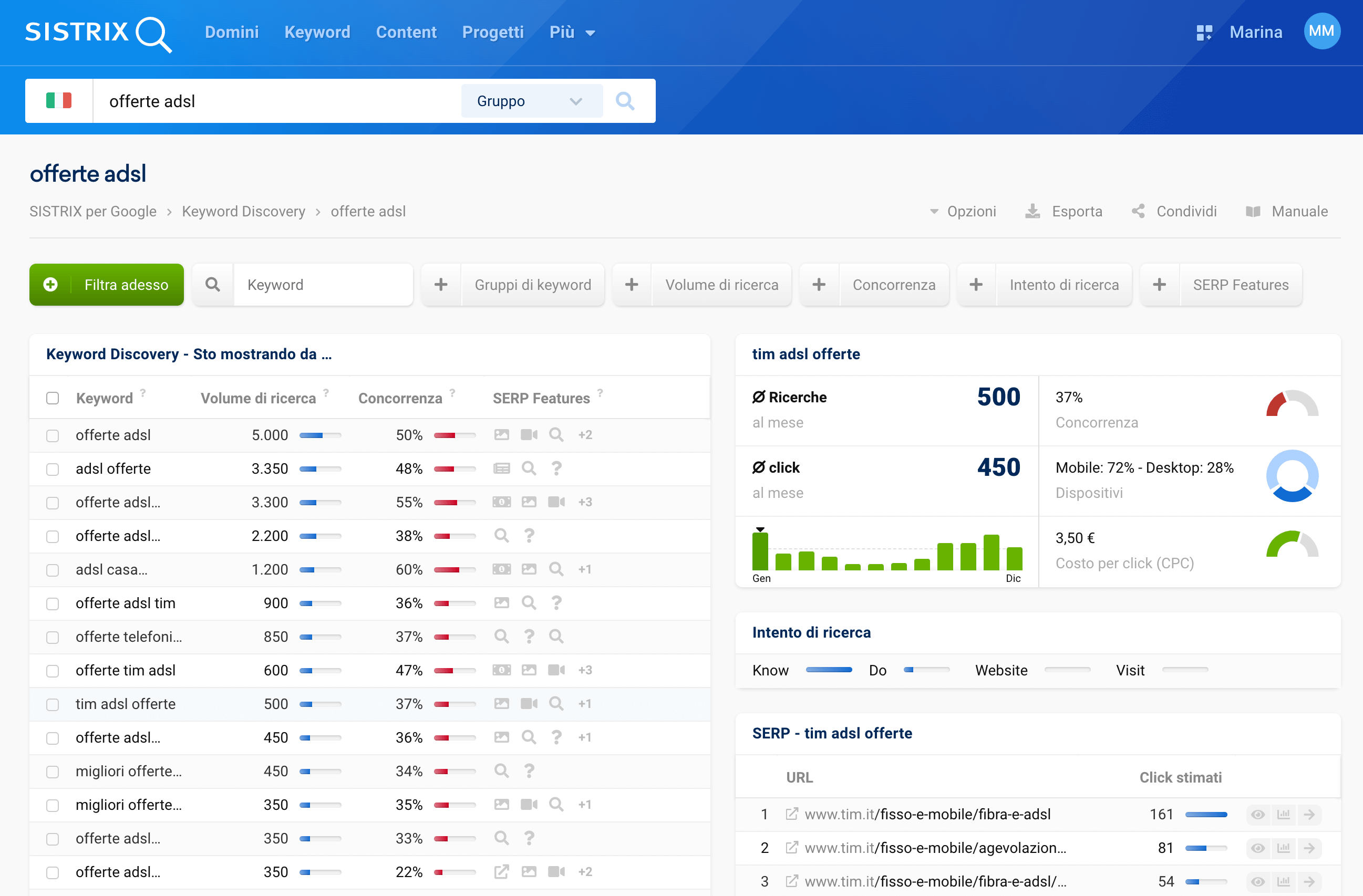Open the Content menu
The image size is (1363, 896).
pyautogui.click(x=406, y=32)
